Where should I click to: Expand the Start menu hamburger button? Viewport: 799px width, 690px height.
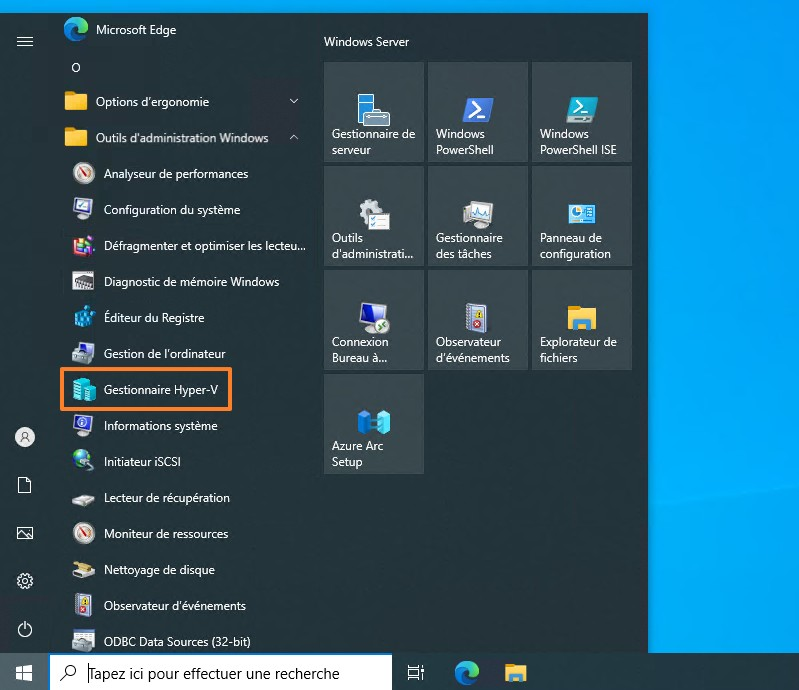[x=25, y=41]
